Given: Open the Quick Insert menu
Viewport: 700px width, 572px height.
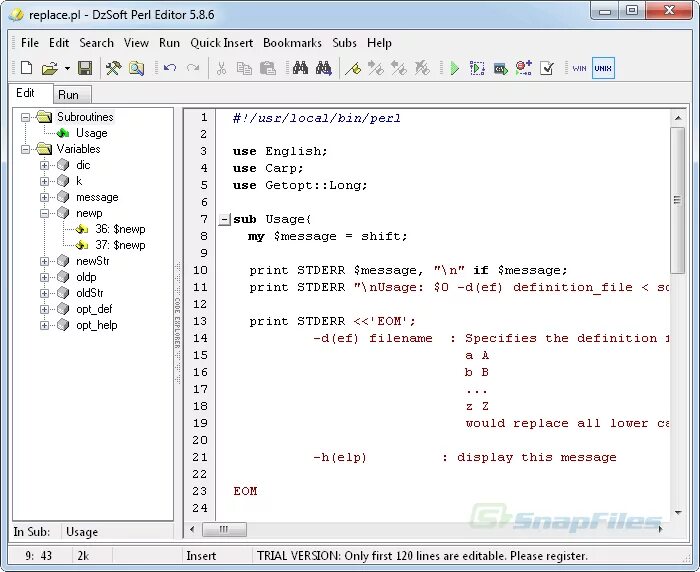Looking at the screenshot, I should [221, 43].
